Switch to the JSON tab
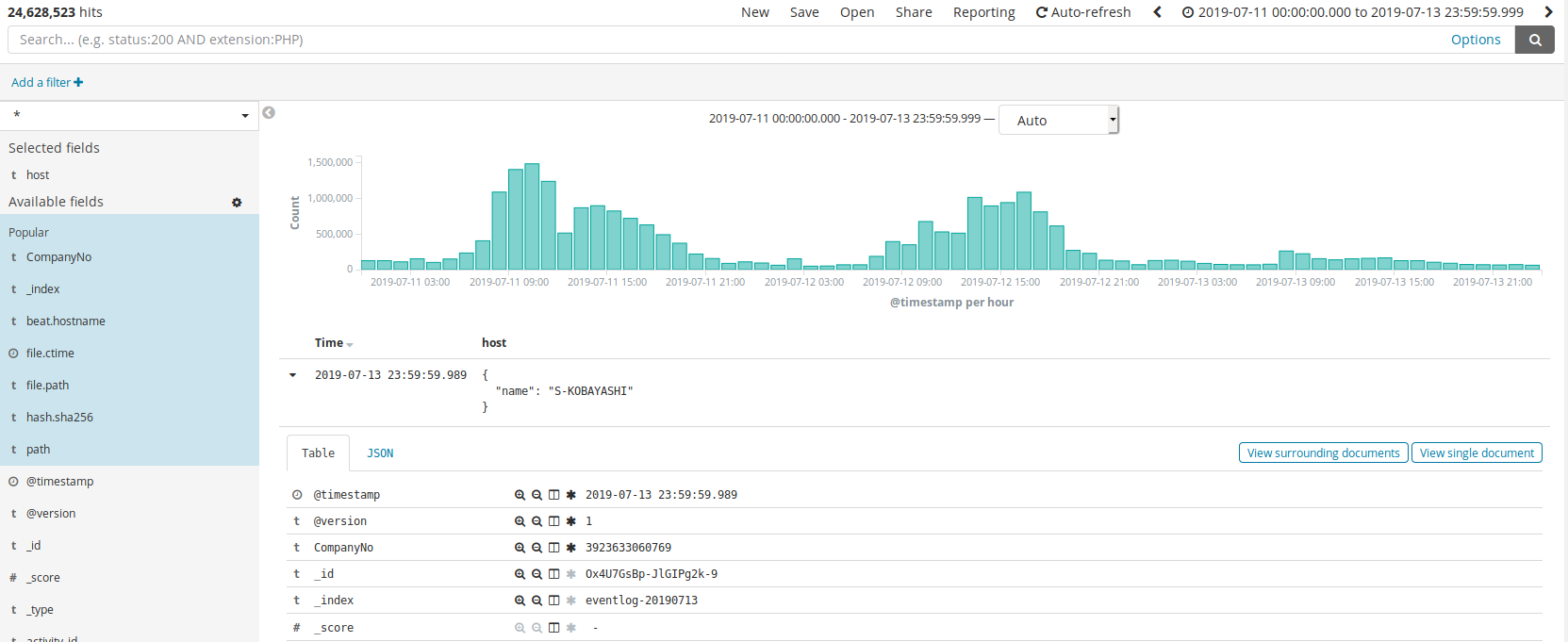The image size is (1568, 642). pos(380,453)
